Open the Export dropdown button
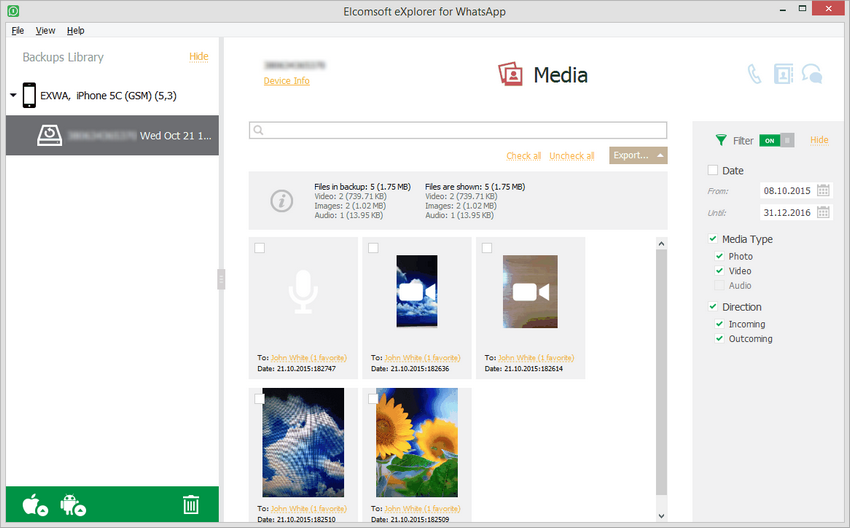 [x=637, y=156]
